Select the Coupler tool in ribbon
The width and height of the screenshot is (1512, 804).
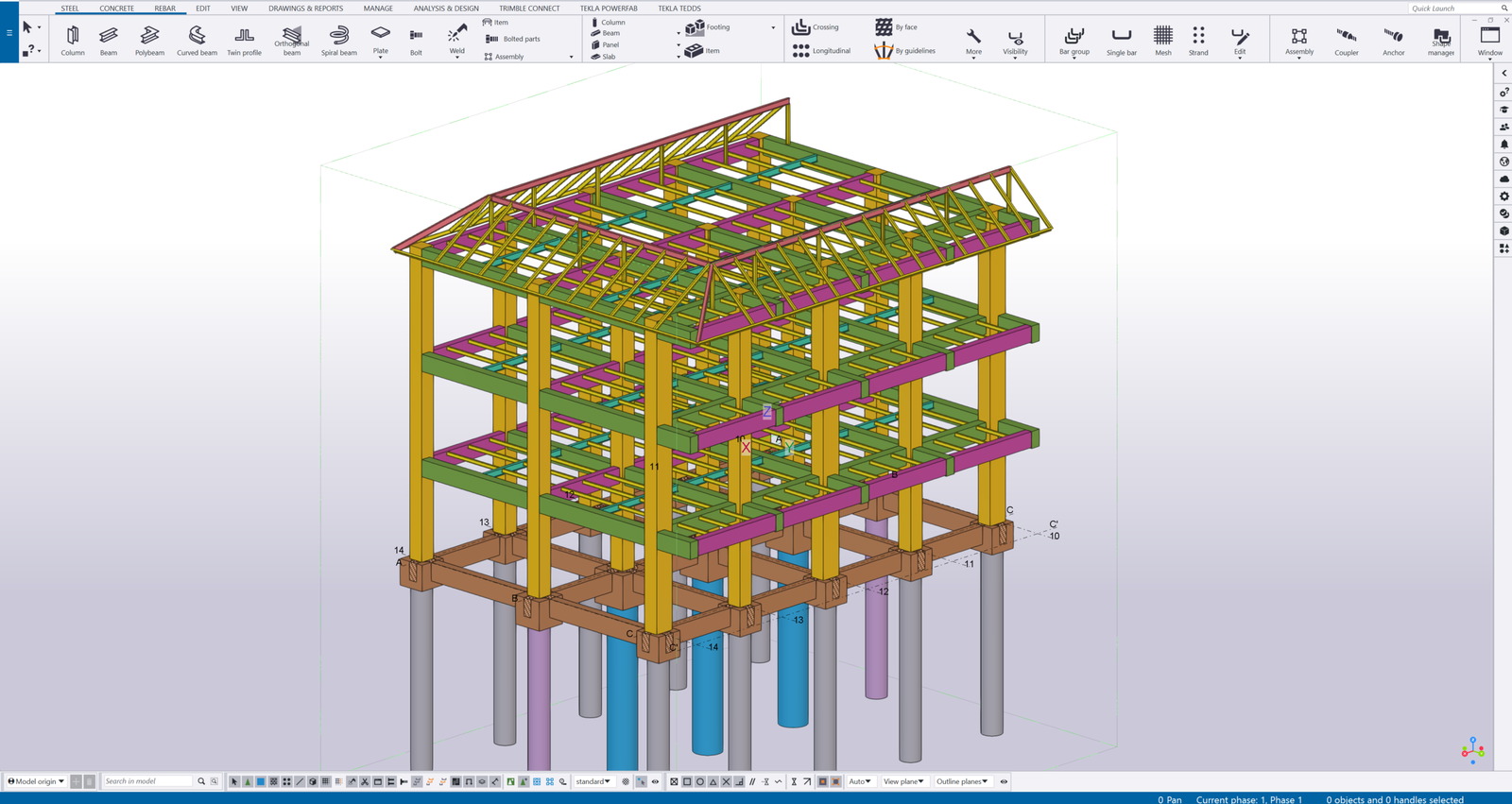click(1346, 40)
